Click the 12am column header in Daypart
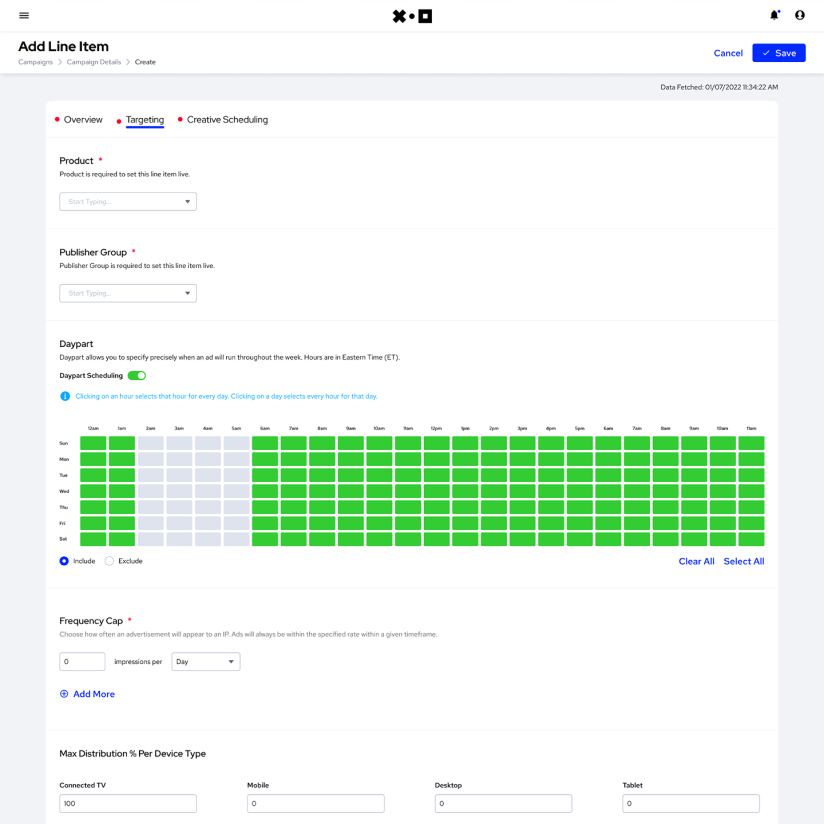The image size is (824, 824). pyautogui.click(x=93, y=428)
